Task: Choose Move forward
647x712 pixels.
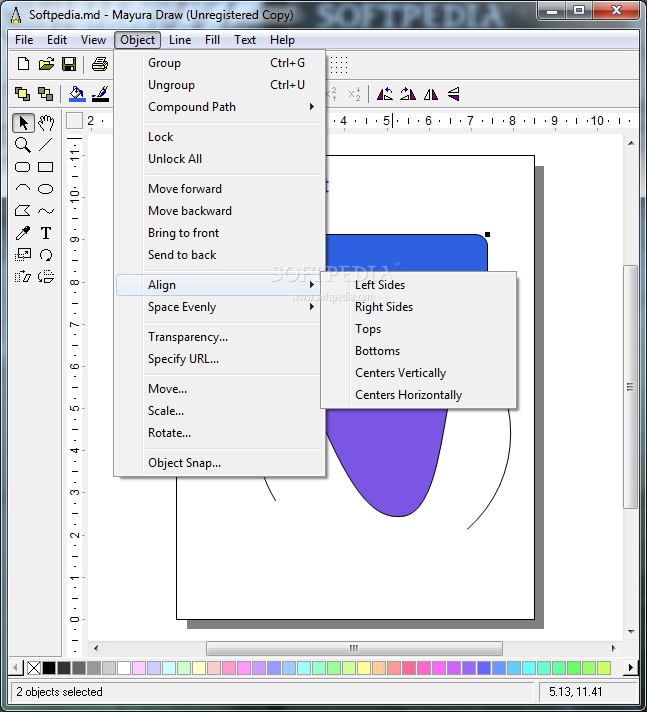Action: [x=220, y=188]
